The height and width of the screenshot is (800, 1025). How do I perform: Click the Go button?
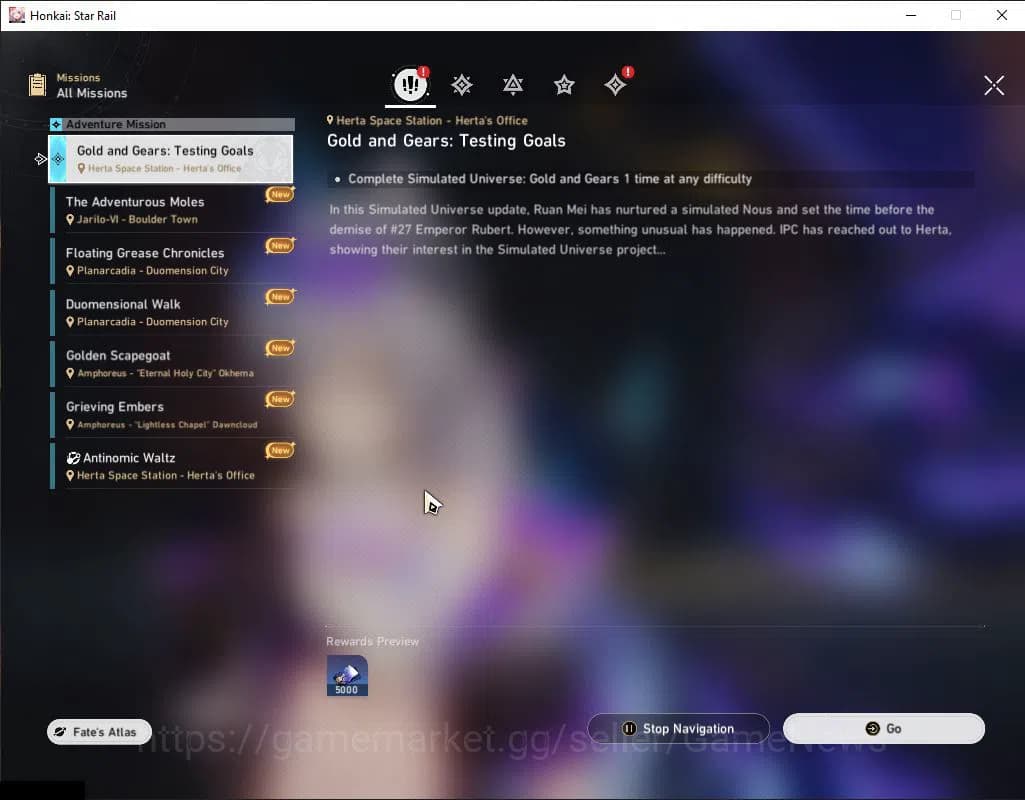point(884,728)
